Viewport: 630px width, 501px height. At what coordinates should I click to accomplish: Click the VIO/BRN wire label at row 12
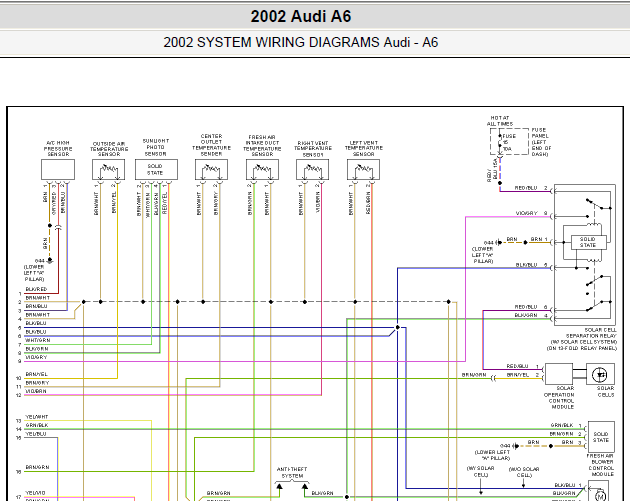(36, 391)
